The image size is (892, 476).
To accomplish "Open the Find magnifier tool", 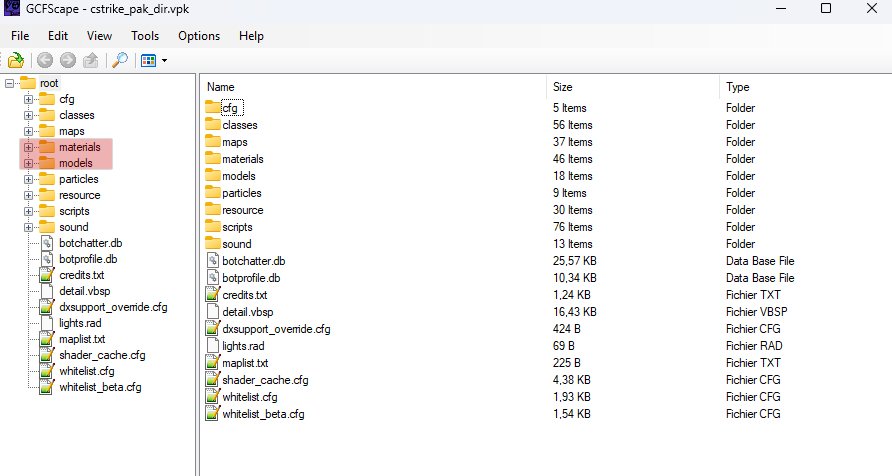I will (x=119, y=60).
